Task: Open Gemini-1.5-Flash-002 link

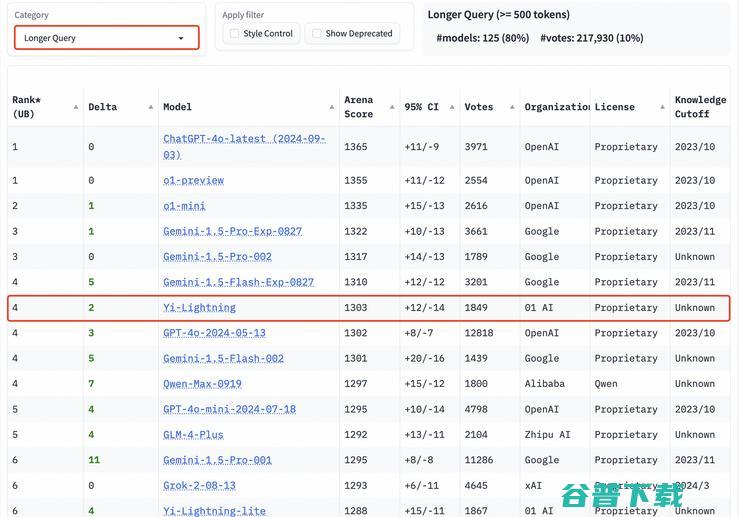Action: pos(223,358)
